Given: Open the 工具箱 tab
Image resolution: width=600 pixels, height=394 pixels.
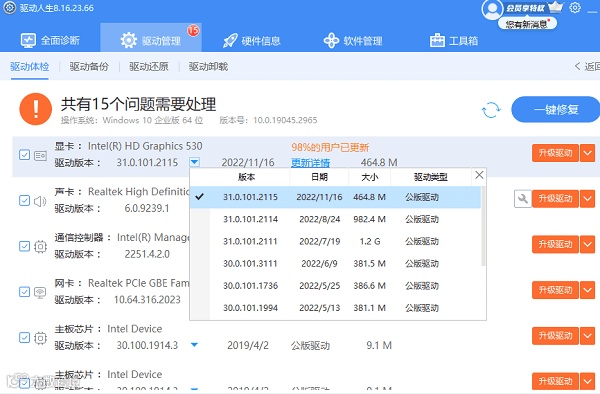Looking at the screenshot, I should tap(454, 40).
